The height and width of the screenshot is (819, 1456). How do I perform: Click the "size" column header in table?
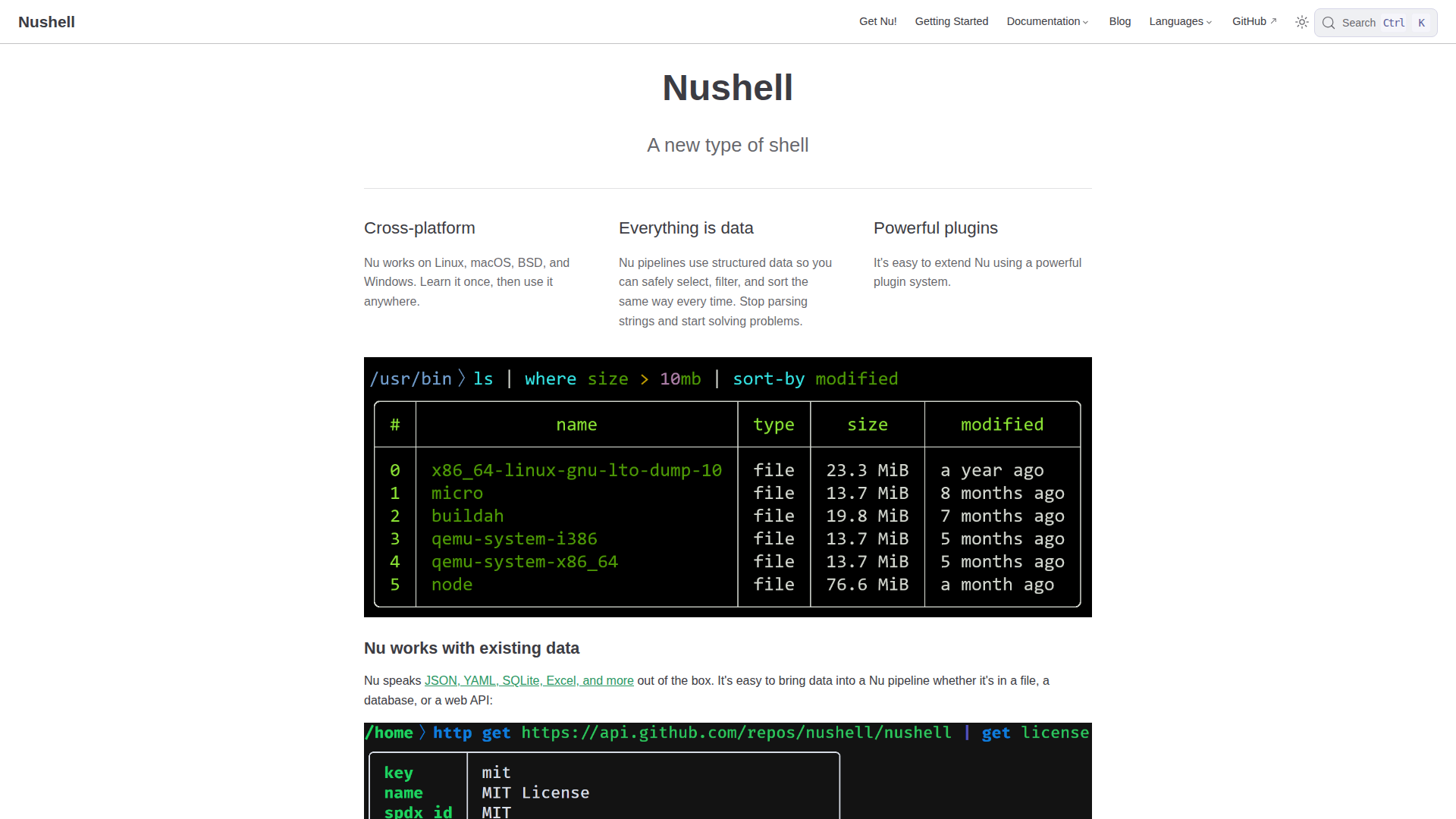click(868, 425)
